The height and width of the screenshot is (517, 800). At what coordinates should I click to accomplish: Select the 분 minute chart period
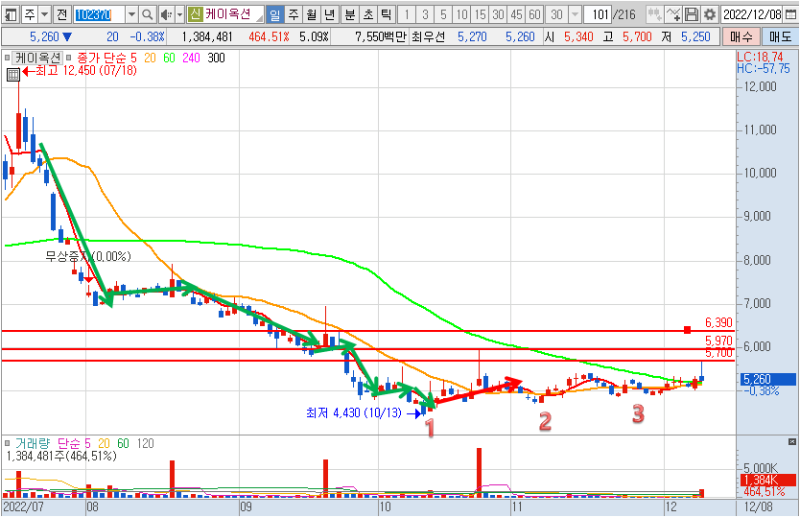[x=350, y=14]
